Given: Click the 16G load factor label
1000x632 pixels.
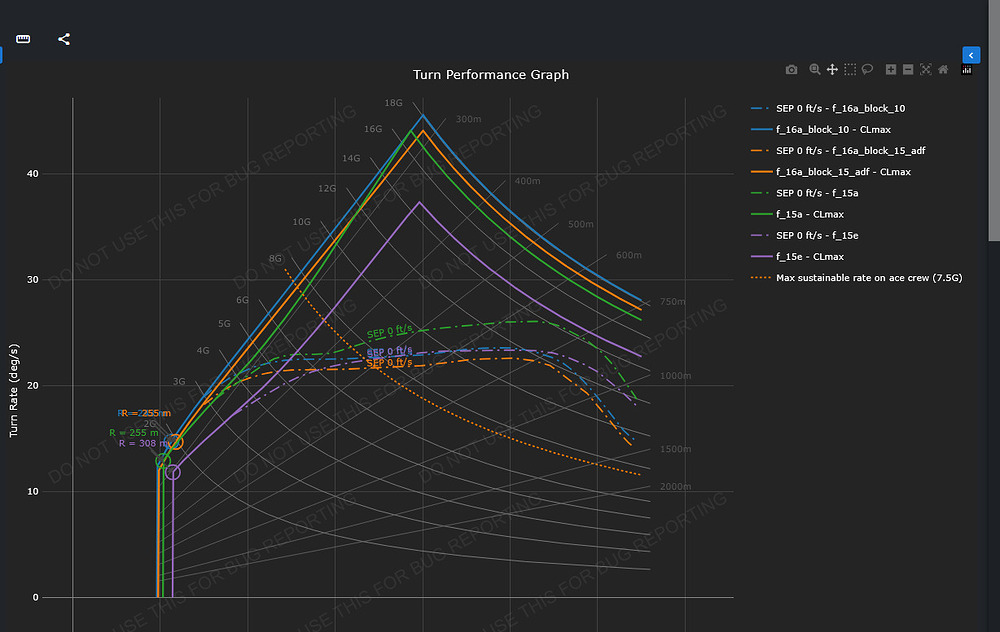Looking at the screenshot, I should [373, 129].
